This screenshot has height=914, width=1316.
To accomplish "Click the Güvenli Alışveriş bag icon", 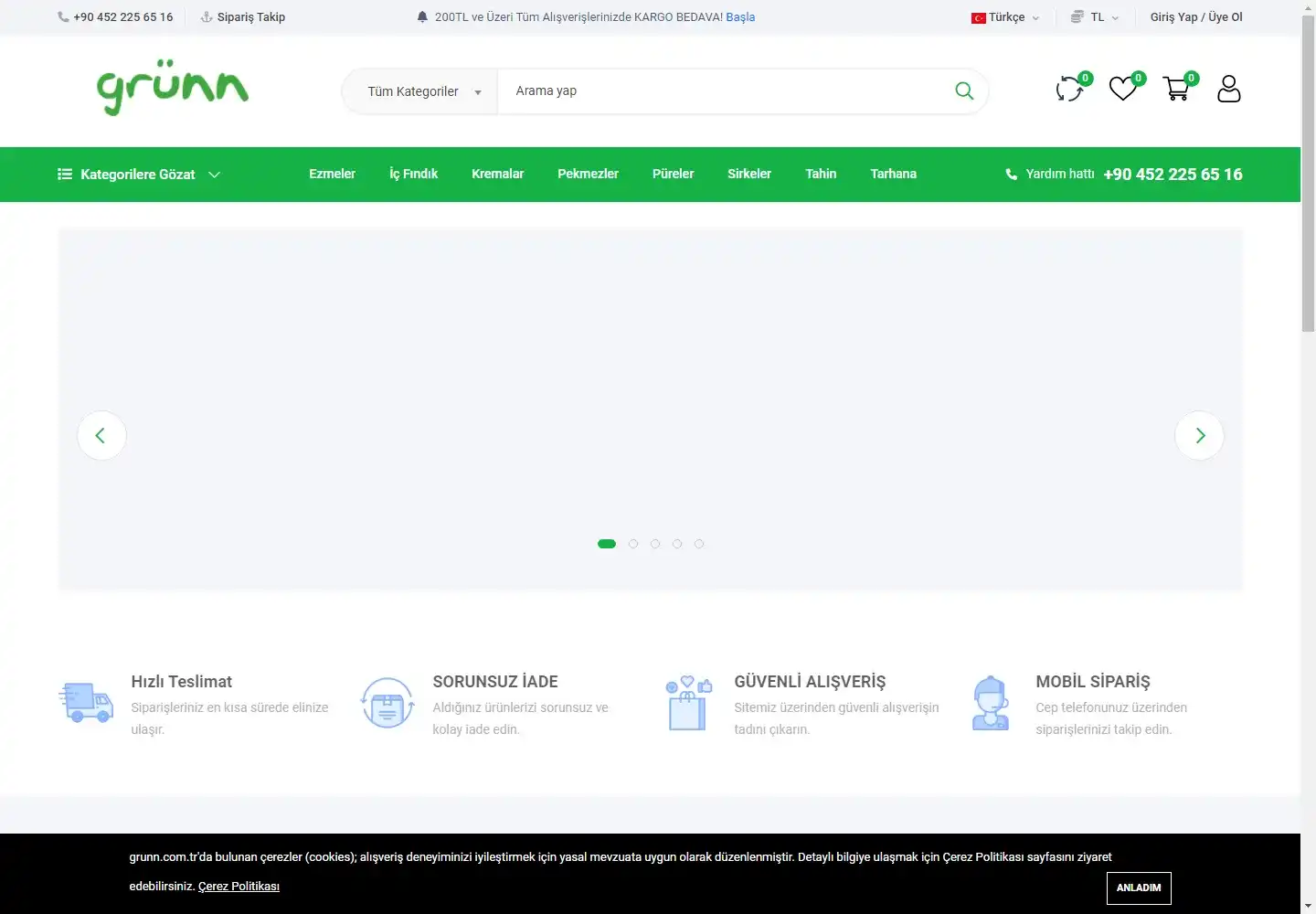I will tap(689, 703).
